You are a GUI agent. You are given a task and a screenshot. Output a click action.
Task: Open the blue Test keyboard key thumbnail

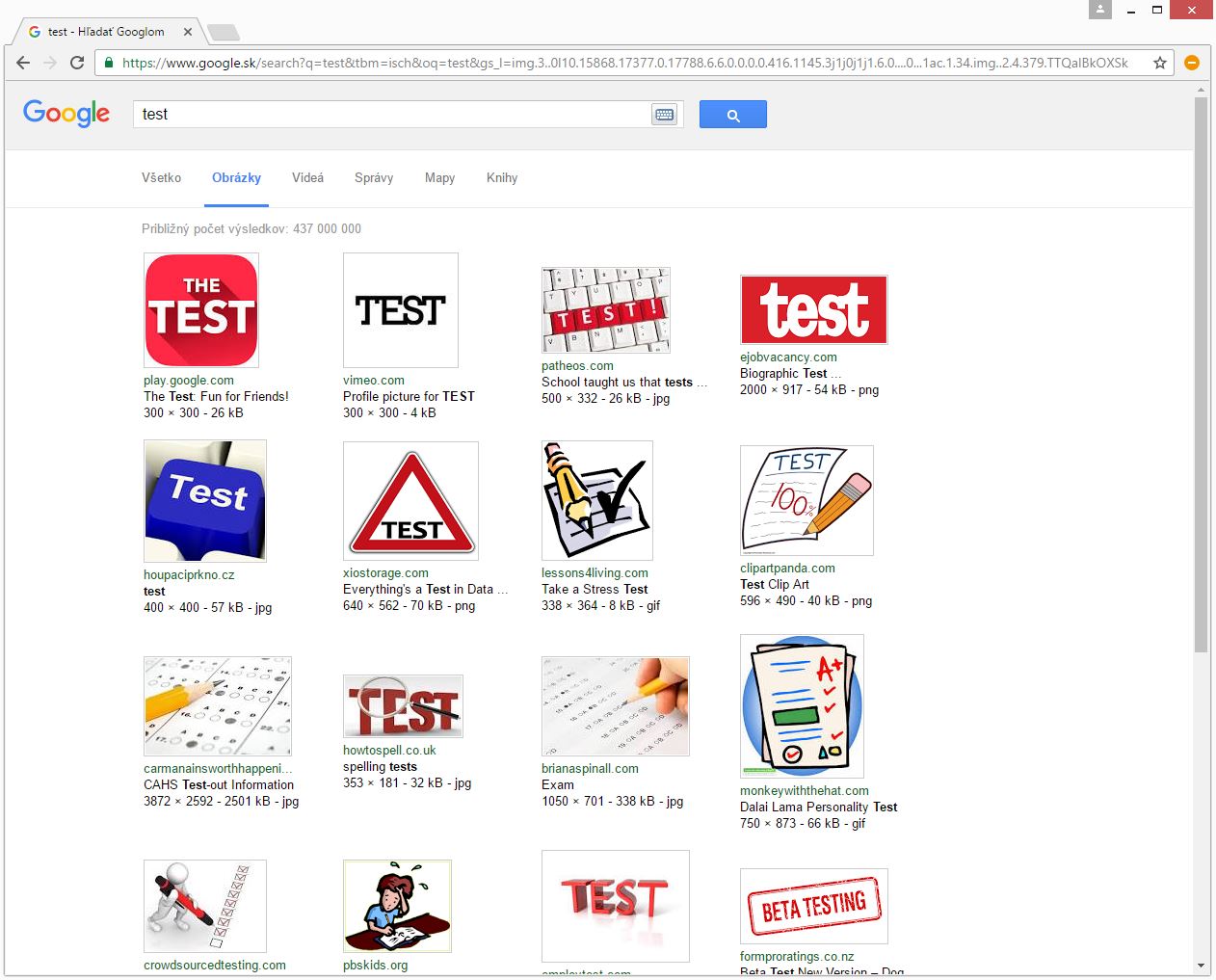(x=205, y=501)
